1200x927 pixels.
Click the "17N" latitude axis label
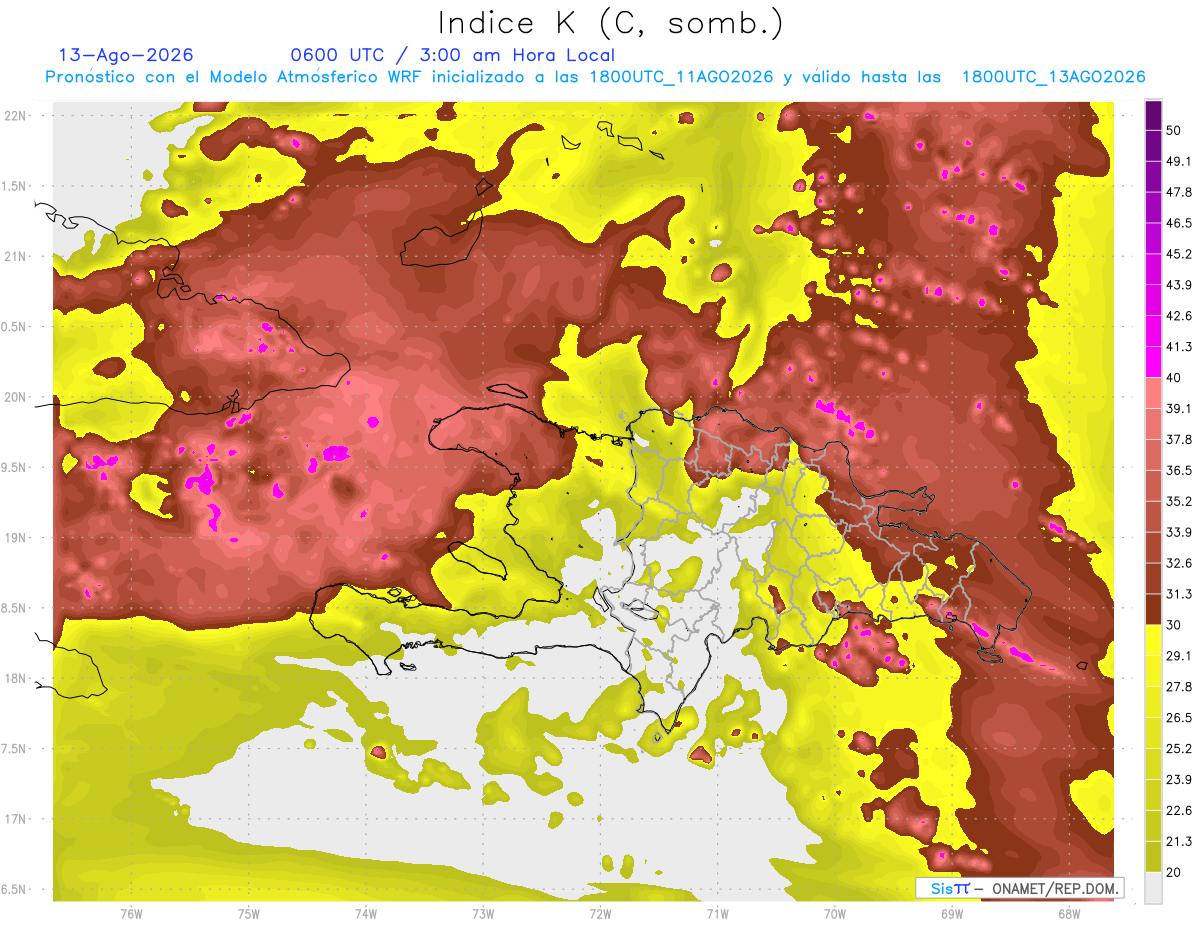coord(16,819)
